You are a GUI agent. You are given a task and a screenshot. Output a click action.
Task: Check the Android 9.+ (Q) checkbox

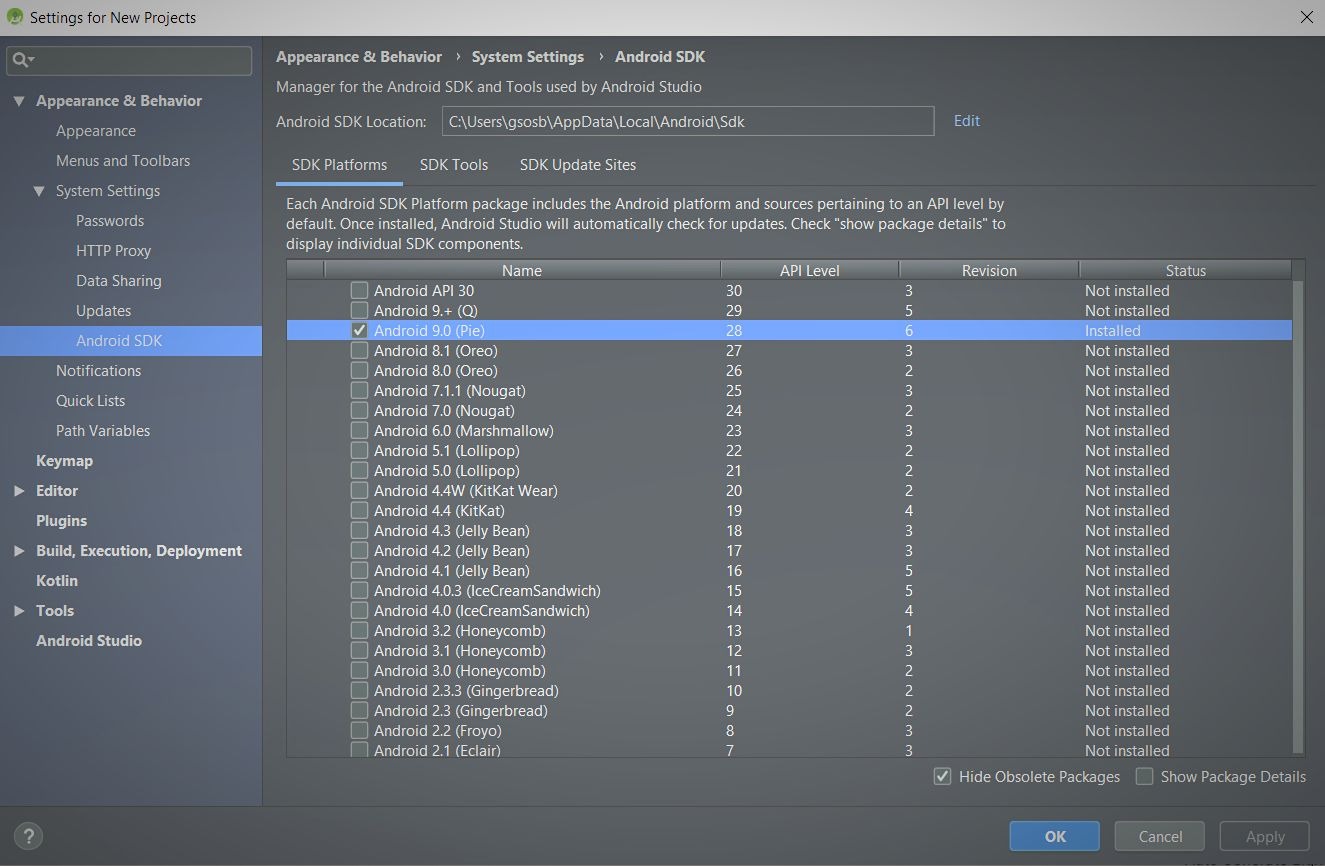click(359, 310)
